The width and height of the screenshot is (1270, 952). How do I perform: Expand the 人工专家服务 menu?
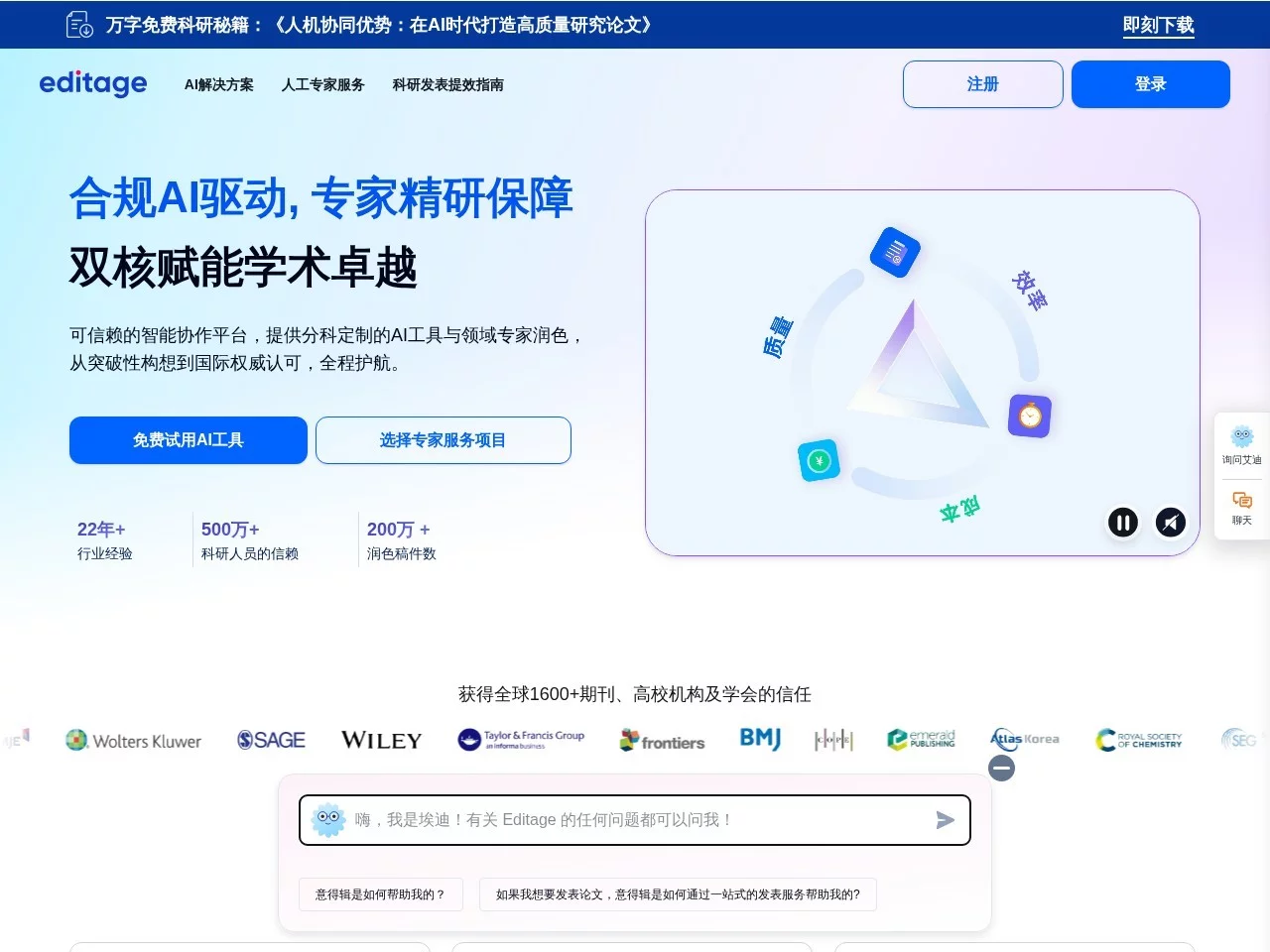[322, 85]
